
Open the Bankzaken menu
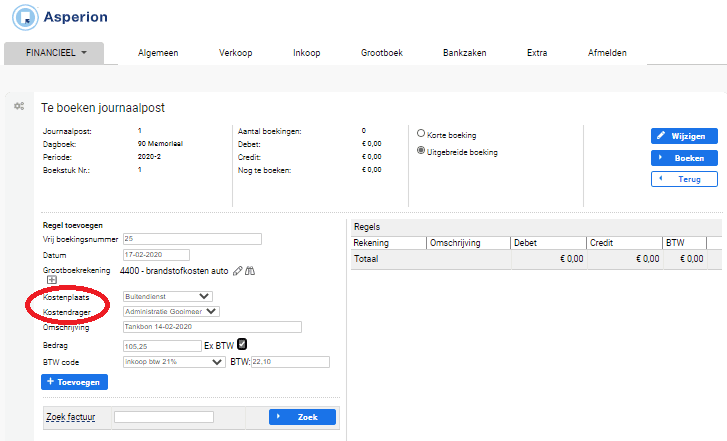pyautogui.click(x=465, y=53)
